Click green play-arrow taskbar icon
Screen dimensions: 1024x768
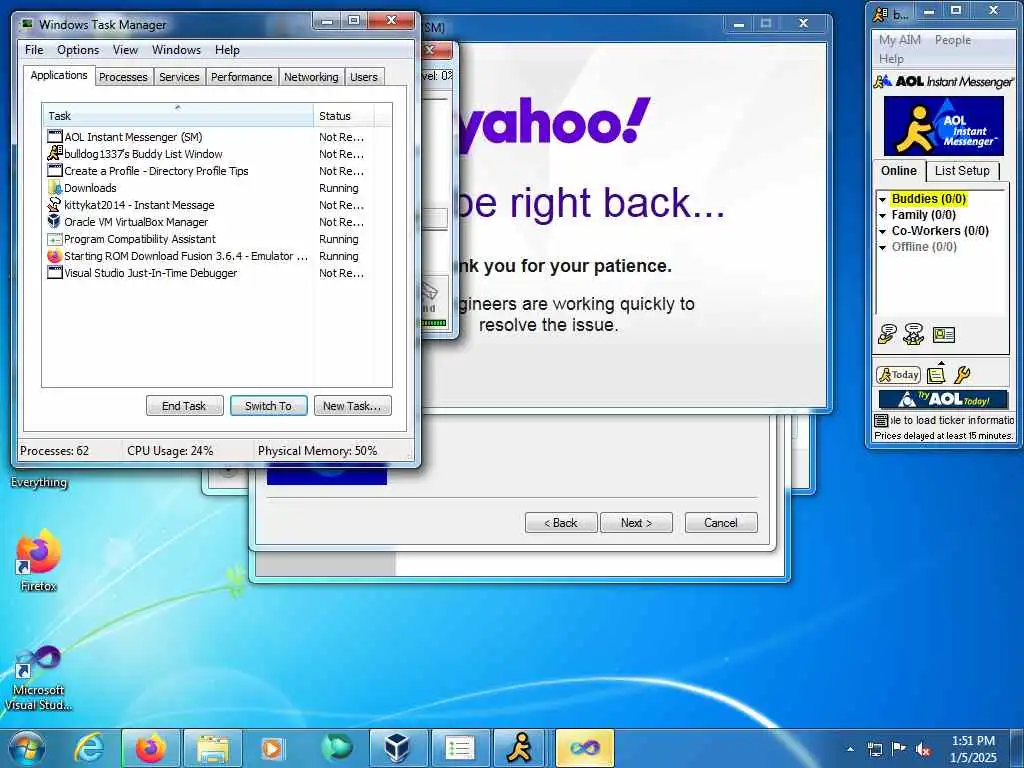(x=337, y=748)
